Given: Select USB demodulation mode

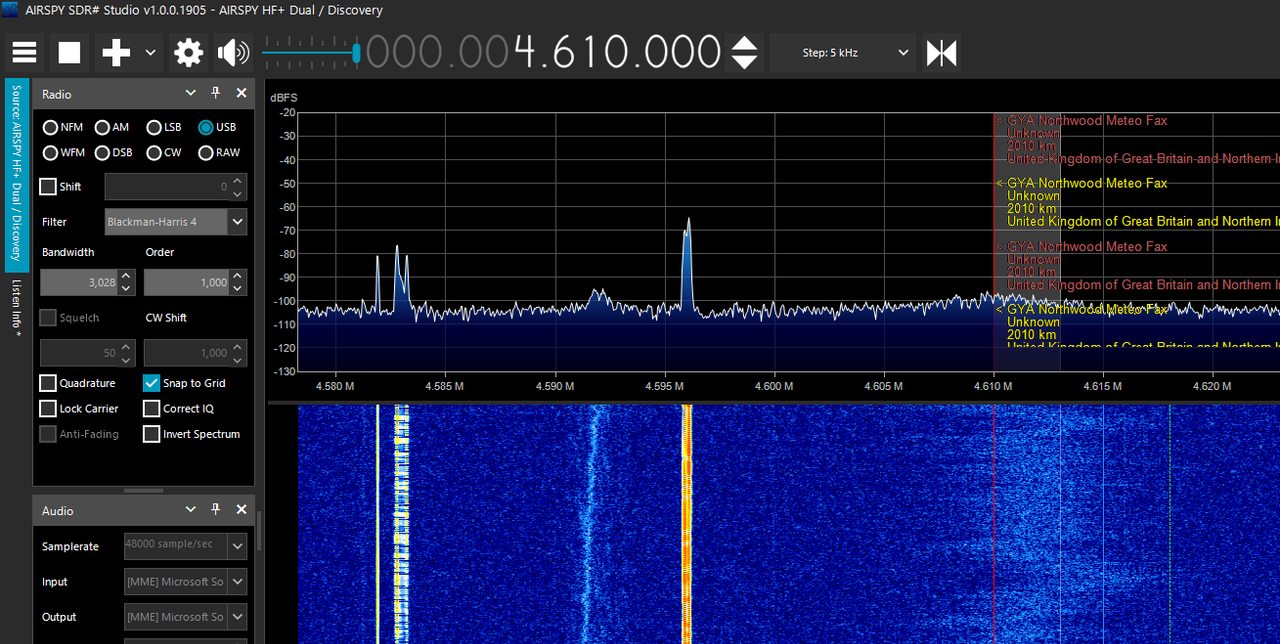Looking at the screenshot, I should [x=217, y=127].
